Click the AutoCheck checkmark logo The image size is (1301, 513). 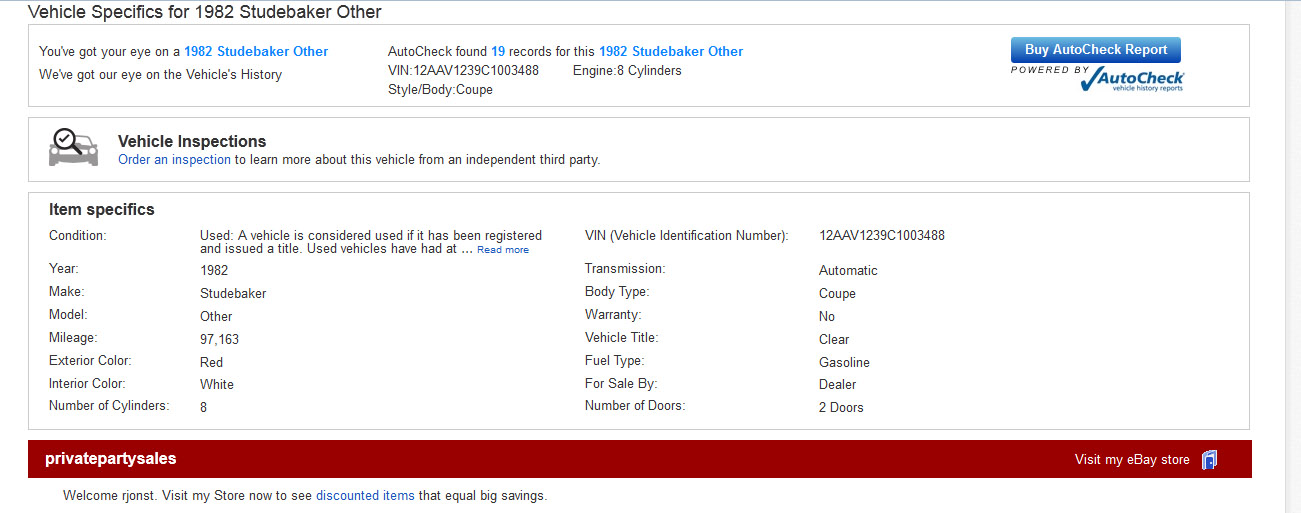(x=1132, y=80)
